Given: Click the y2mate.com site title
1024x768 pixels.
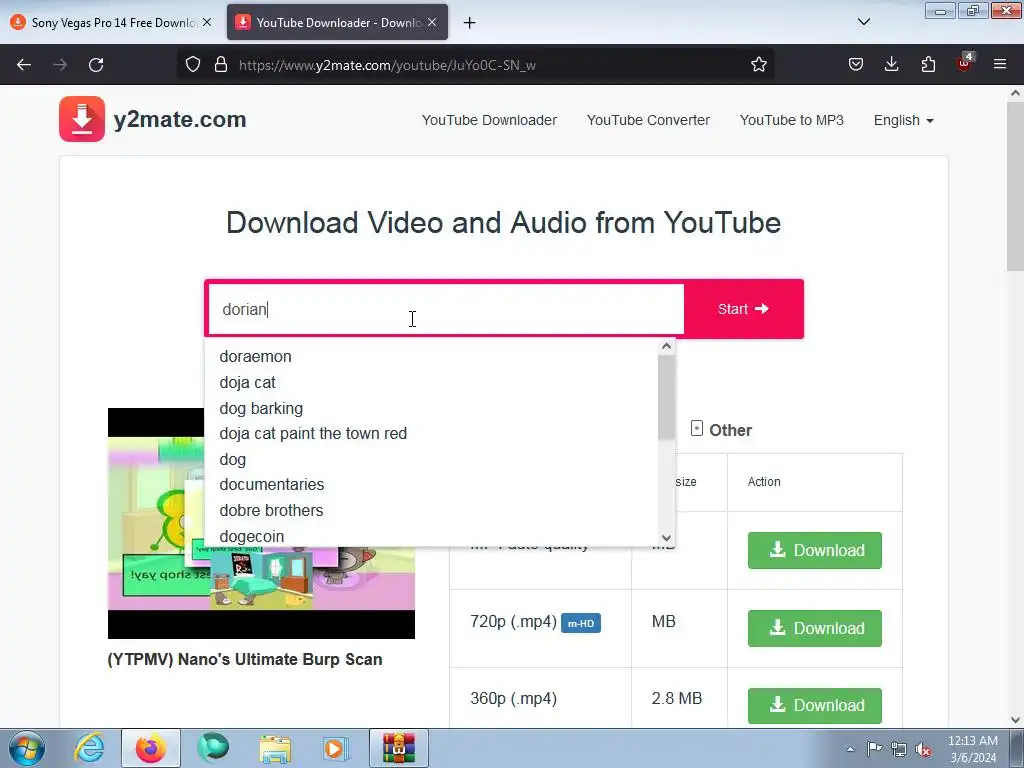Looking at the screenshot, I should 180,120.
